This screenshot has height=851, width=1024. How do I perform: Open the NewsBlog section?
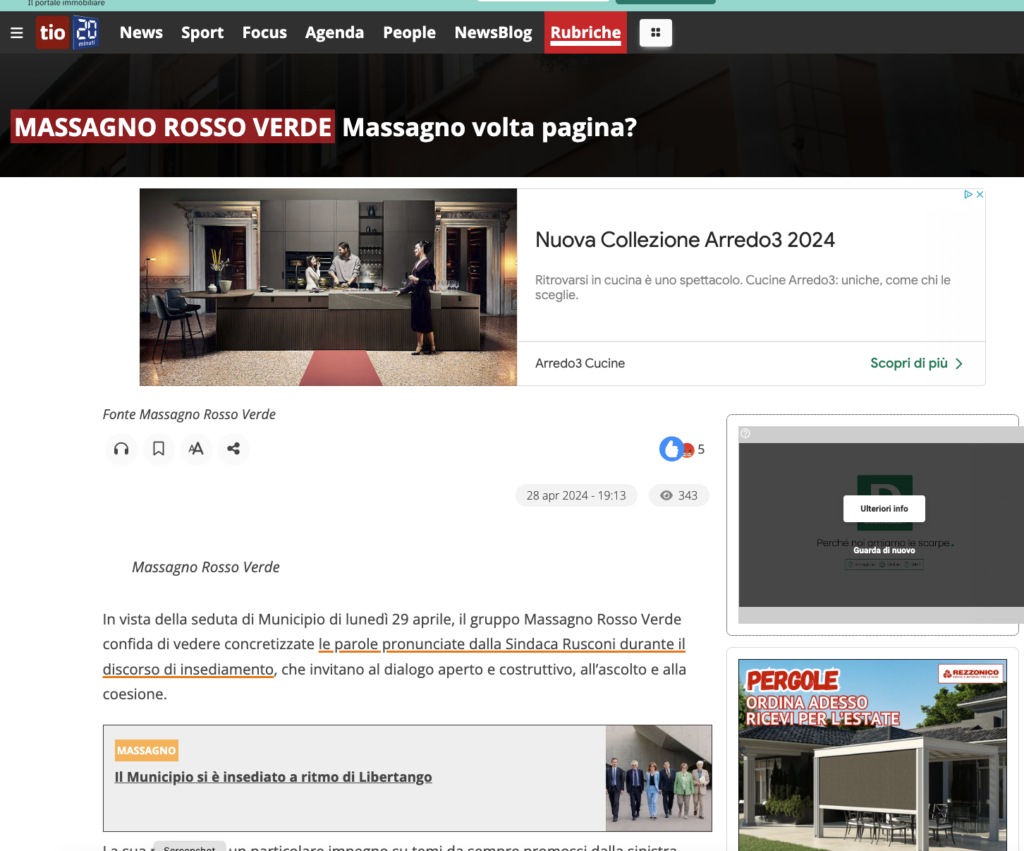tap(492, 32)
